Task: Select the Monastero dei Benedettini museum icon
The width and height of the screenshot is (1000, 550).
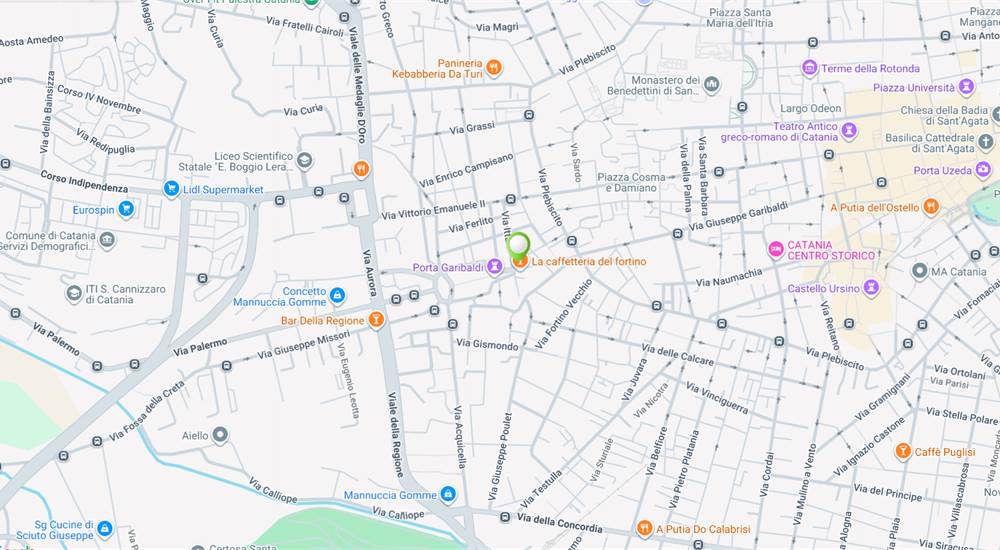Action: (x=712, y=84)
